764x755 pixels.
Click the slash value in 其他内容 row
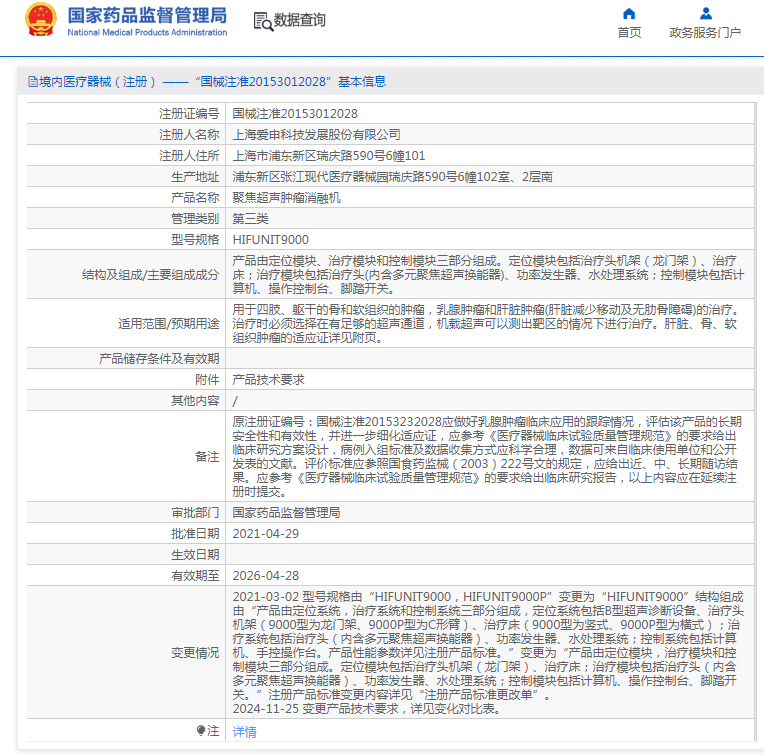235,401
